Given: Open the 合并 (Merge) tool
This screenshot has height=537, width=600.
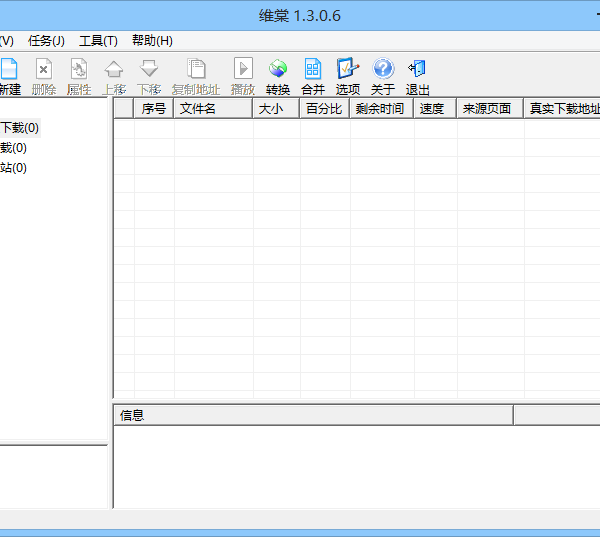Looking at the screenshot, I should coord(313,69).
